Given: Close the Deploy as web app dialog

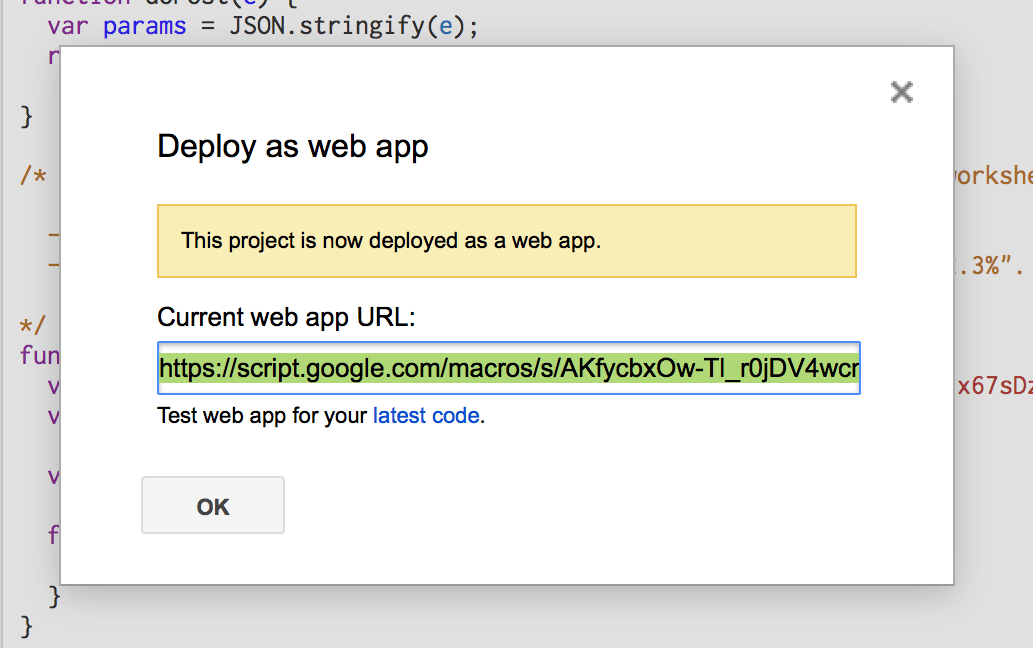Looking at the screenshot, I should (x=901, y=92).
